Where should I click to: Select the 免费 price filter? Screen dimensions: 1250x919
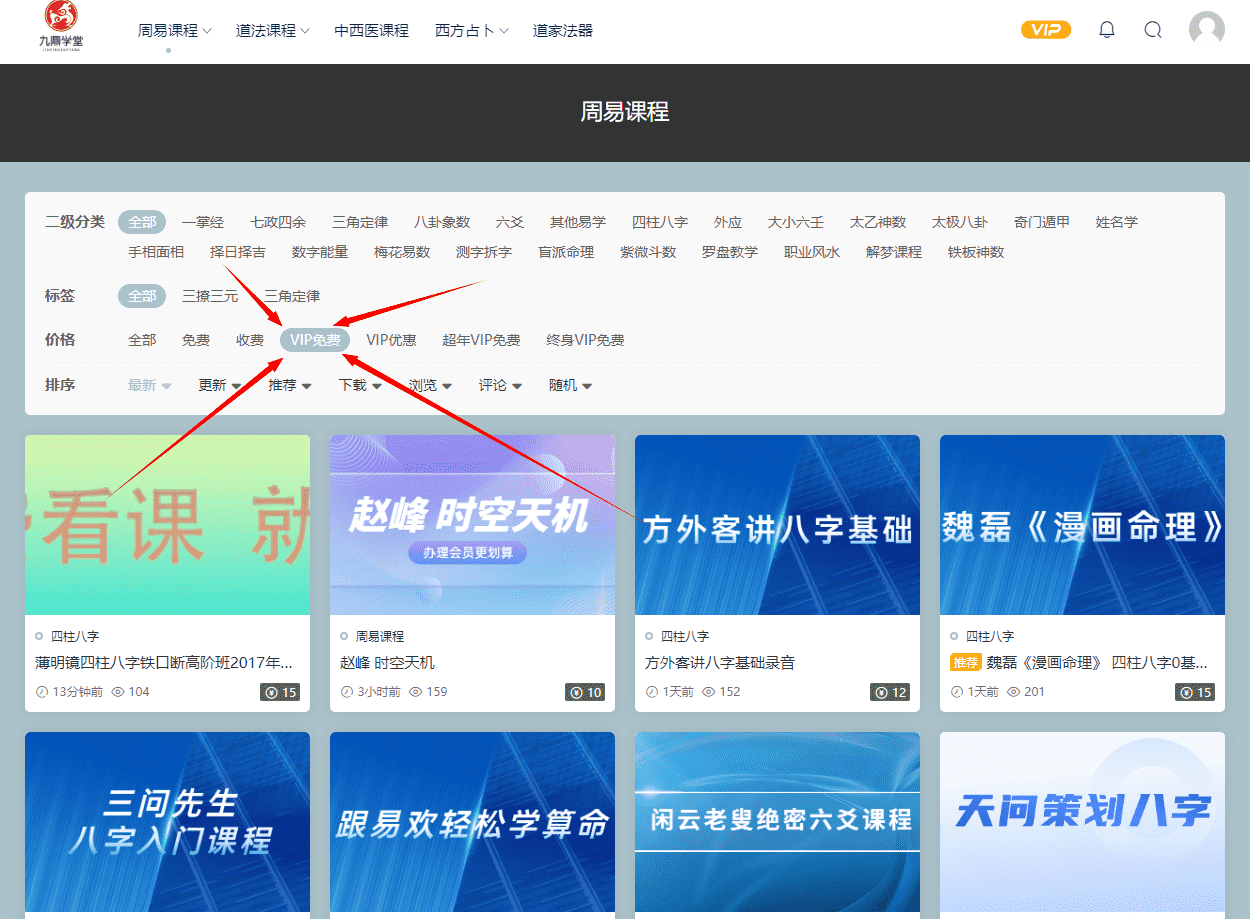196,340
